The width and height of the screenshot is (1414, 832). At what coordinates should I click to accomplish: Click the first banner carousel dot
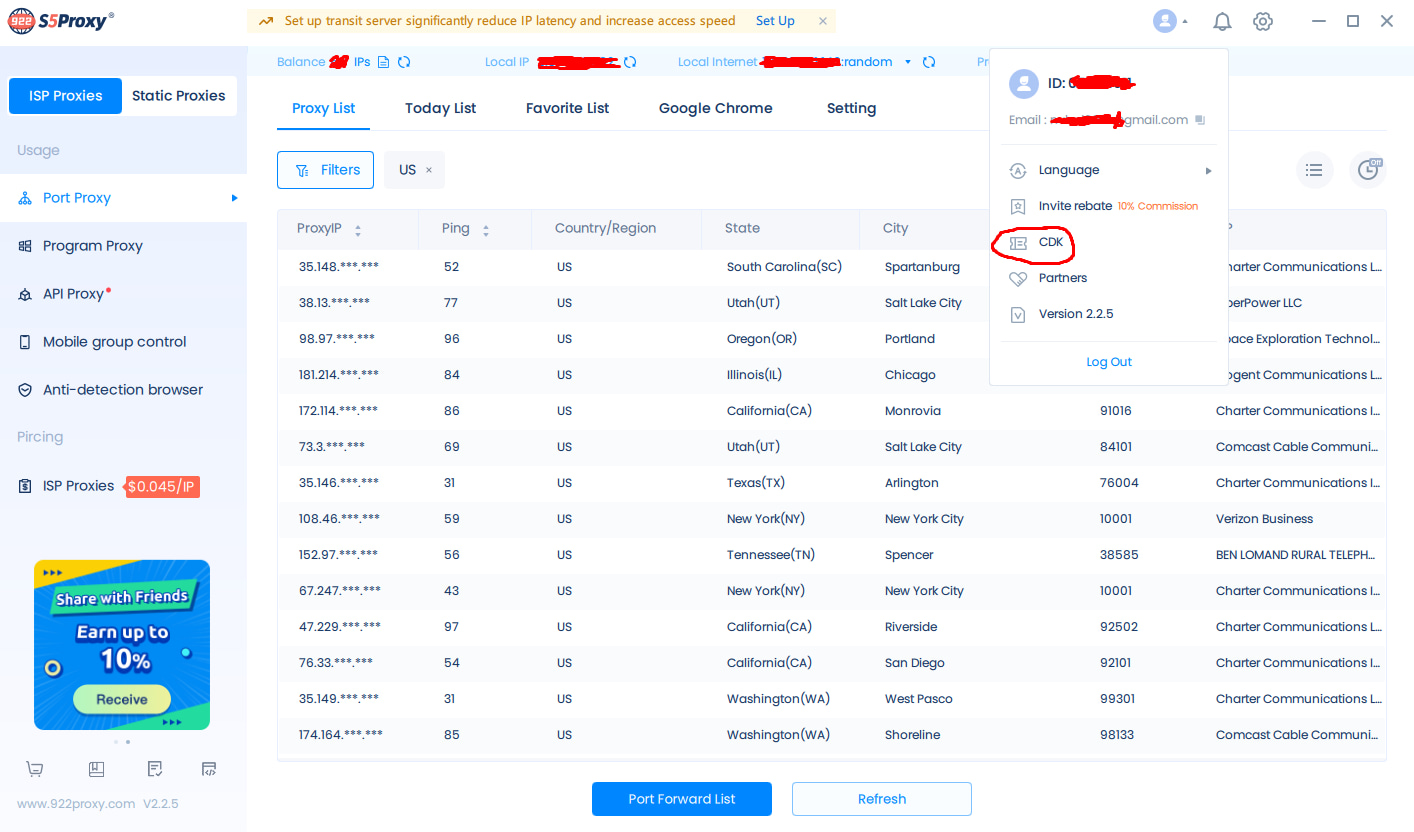click(x=116, y=742)
